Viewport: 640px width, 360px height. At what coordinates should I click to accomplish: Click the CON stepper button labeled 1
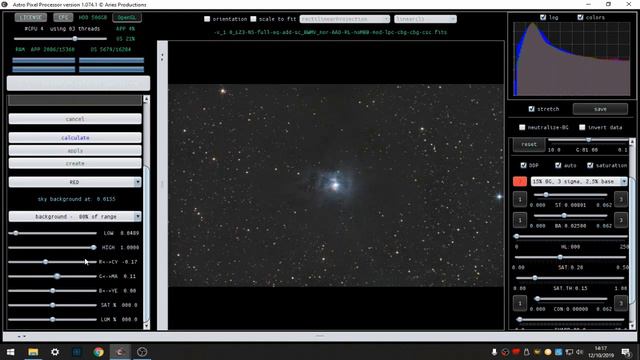pyautogui.click(x=520, y=304)
